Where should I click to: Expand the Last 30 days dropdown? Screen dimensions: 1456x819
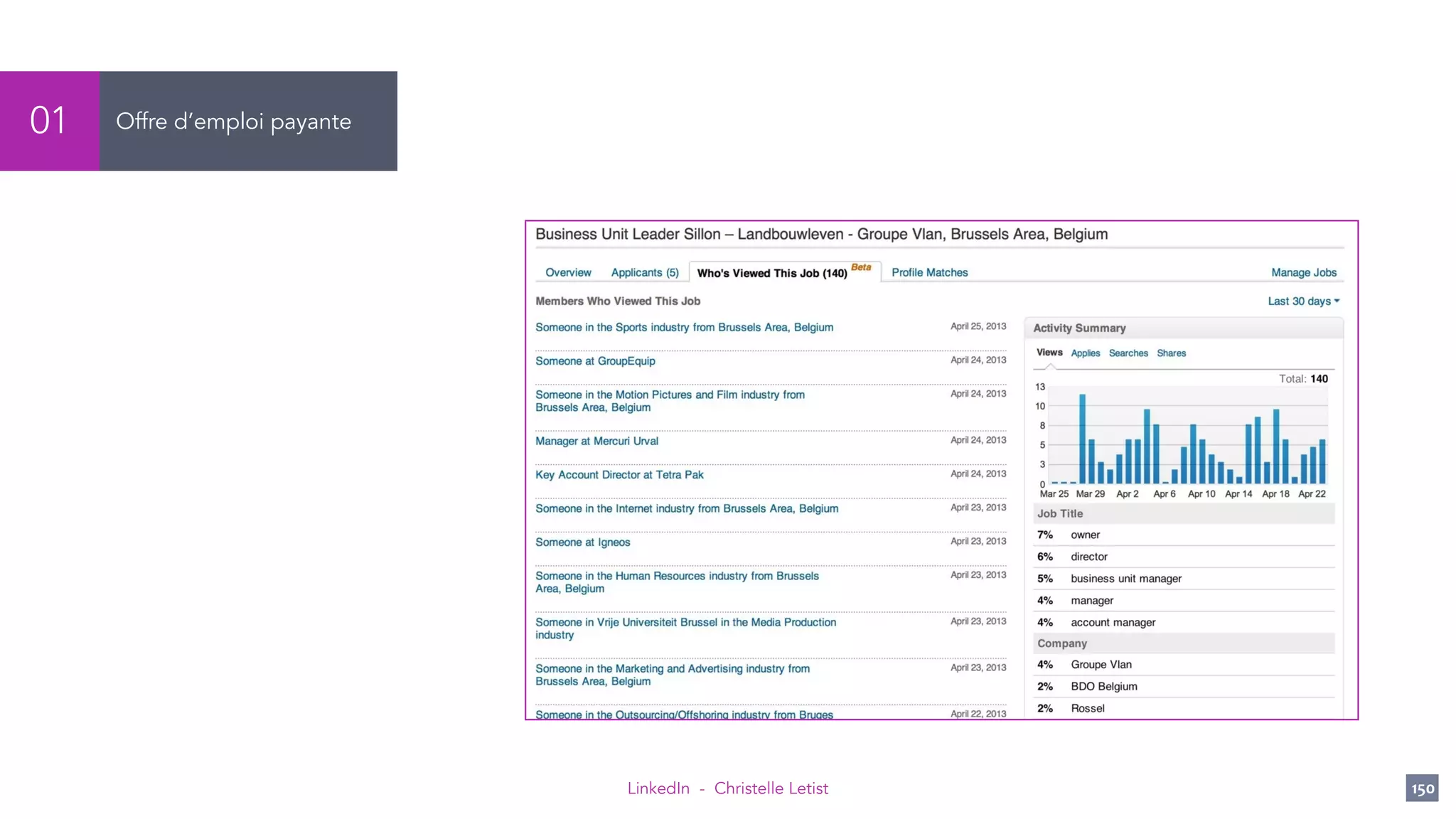1303,301
